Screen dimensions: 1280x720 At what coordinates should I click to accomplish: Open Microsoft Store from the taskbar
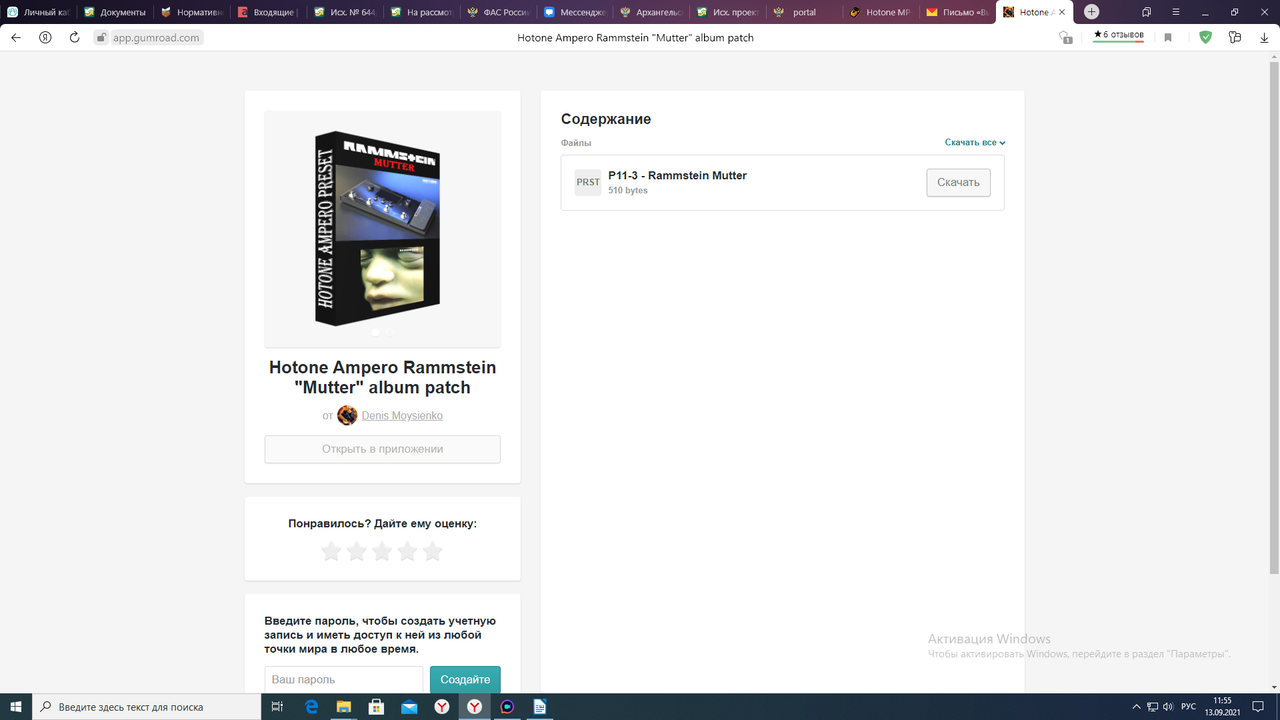coord(376,706)
